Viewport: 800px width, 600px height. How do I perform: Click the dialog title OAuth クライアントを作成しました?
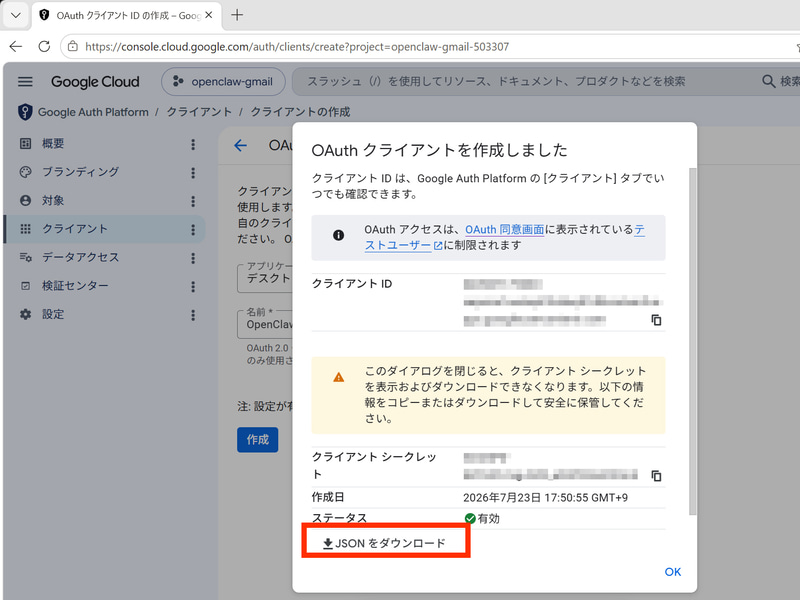tap(439, 150)
